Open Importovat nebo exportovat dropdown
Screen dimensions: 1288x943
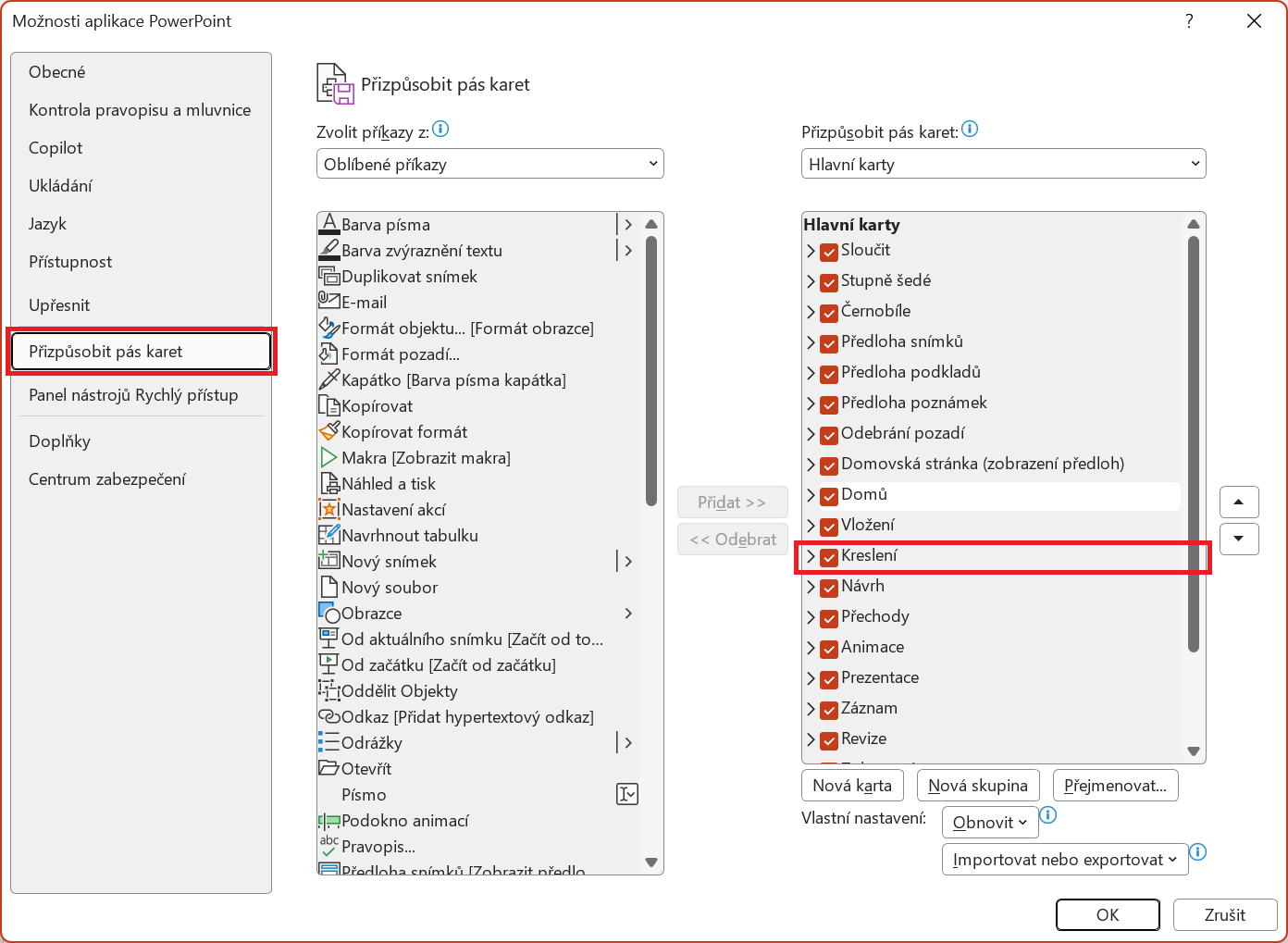pos(1065,860)
